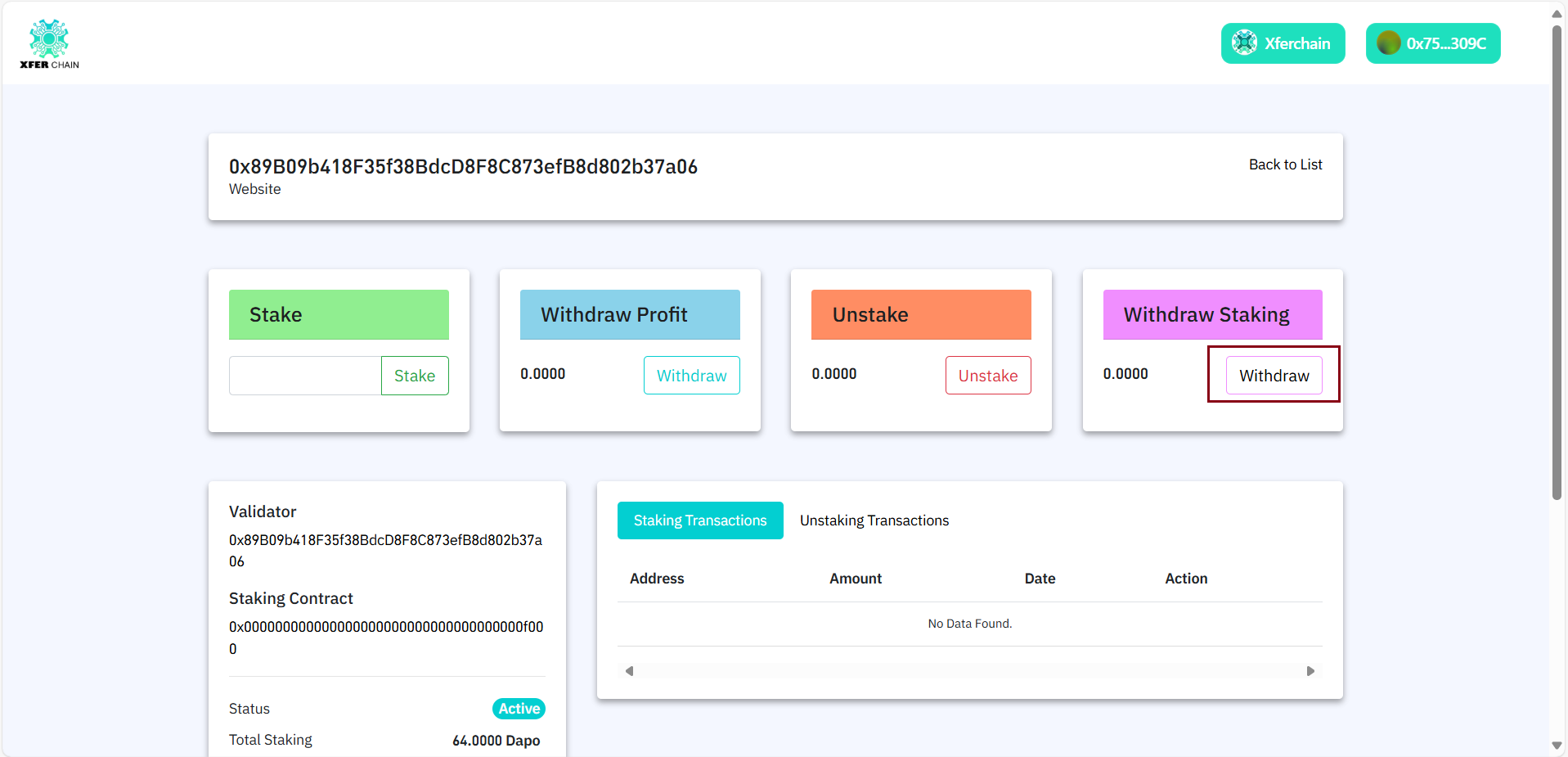Click the right pagination arrow under the transactions table
The width and height of the screenshot is (1568, 757).
[x=1310, y=670]
